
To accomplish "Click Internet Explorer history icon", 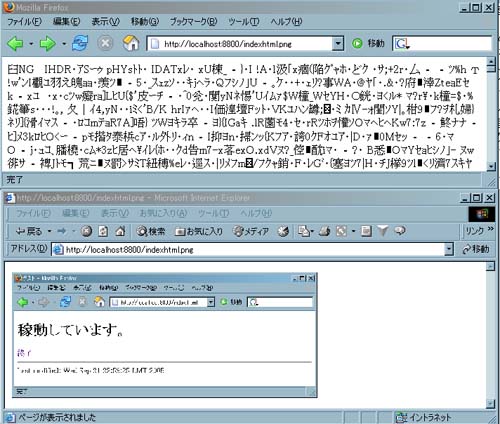I will pos(283,231).
